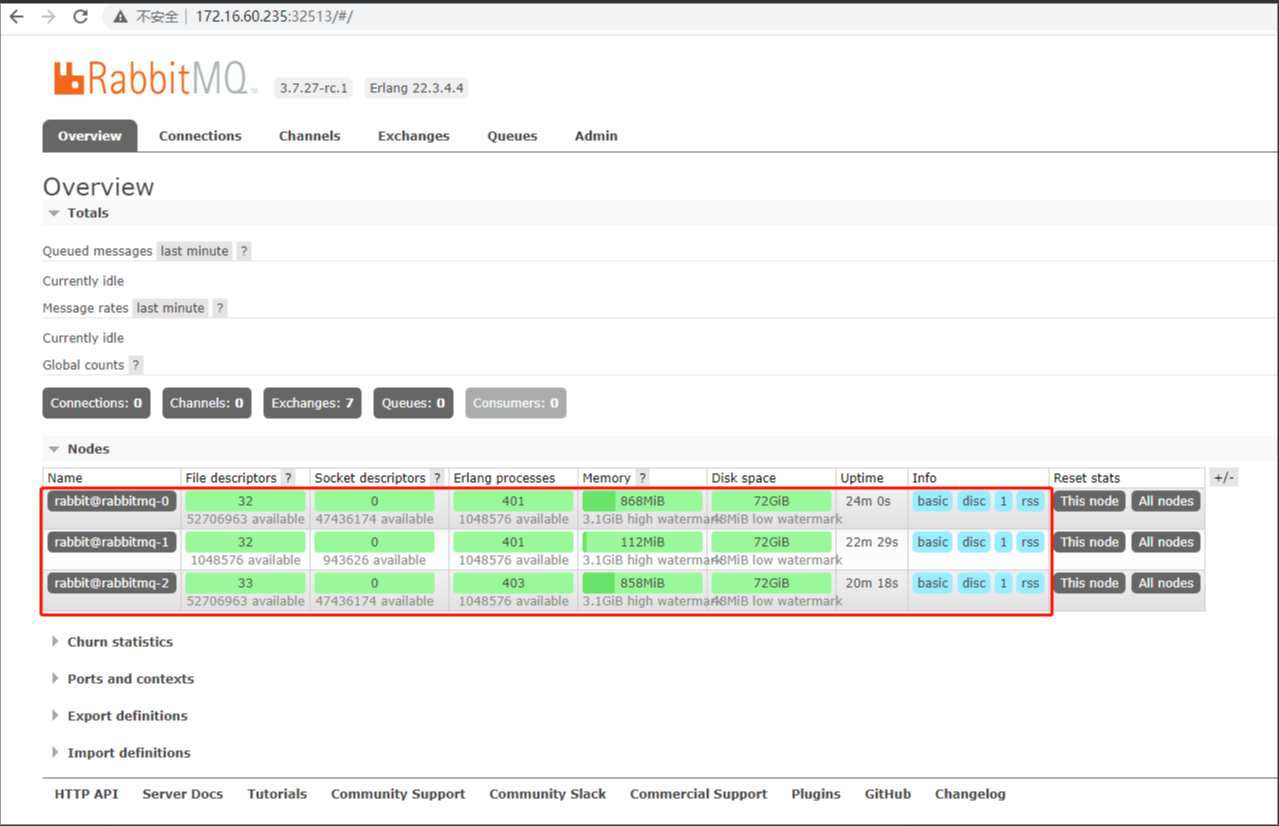Change Queued messages last minute range

point(195,251)
